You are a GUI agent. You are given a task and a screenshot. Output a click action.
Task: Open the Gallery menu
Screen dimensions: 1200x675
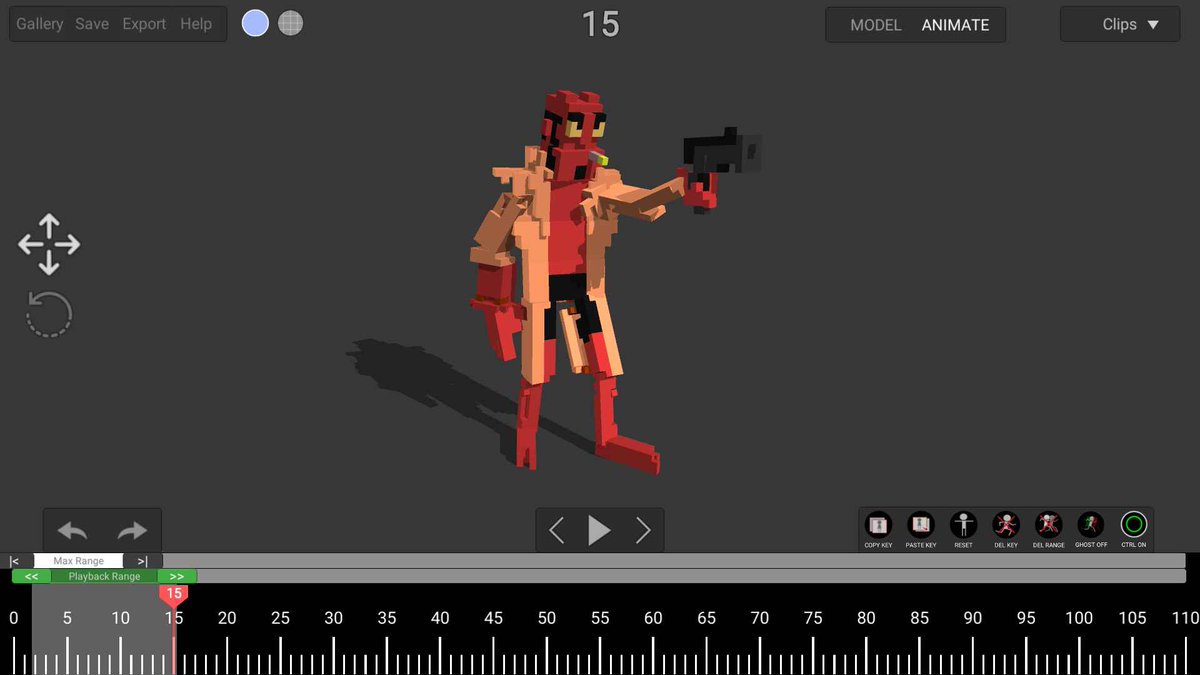pos(40,24)
